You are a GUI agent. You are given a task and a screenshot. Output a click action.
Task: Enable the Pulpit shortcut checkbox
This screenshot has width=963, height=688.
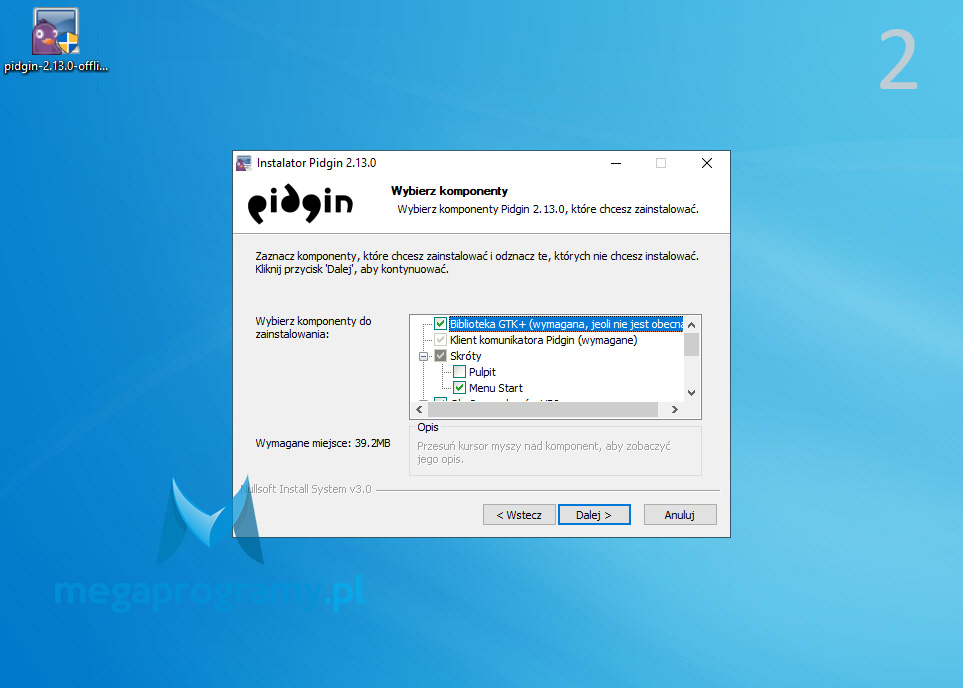pyautogui.click(x=459, y=372)
